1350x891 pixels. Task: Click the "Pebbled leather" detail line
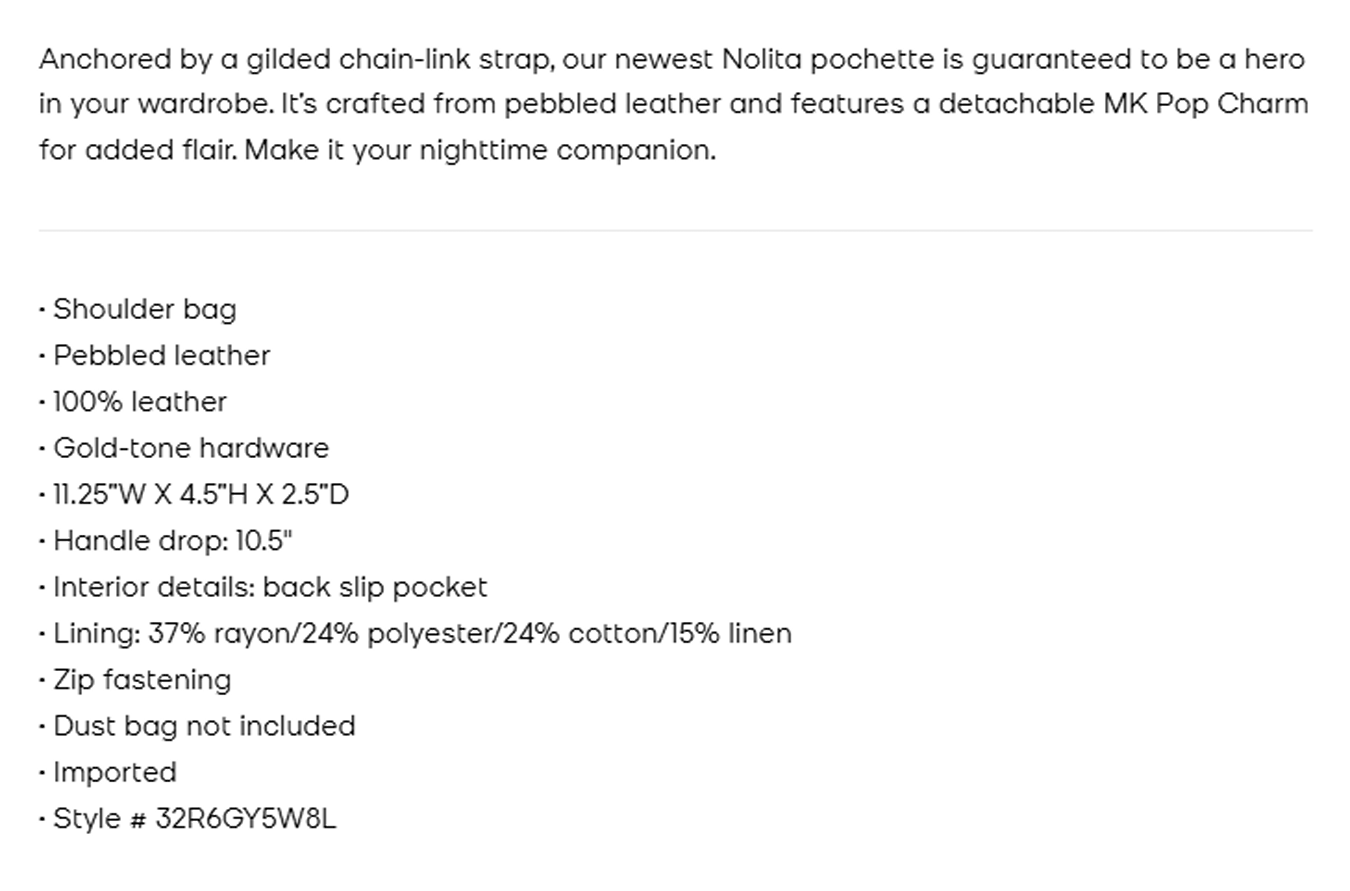161,356
